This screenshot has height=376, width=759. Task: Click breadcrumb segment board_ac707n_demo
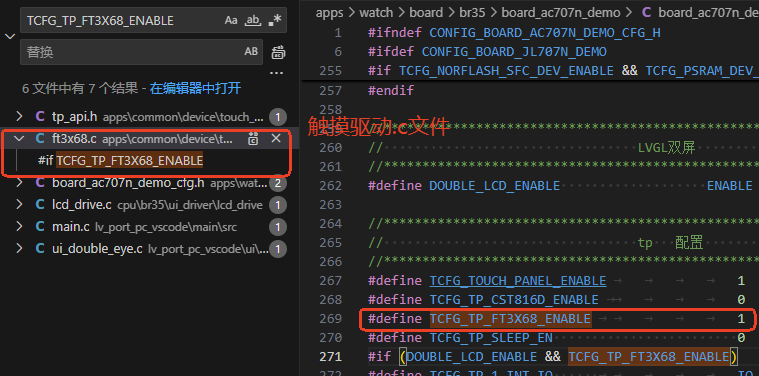561,13
